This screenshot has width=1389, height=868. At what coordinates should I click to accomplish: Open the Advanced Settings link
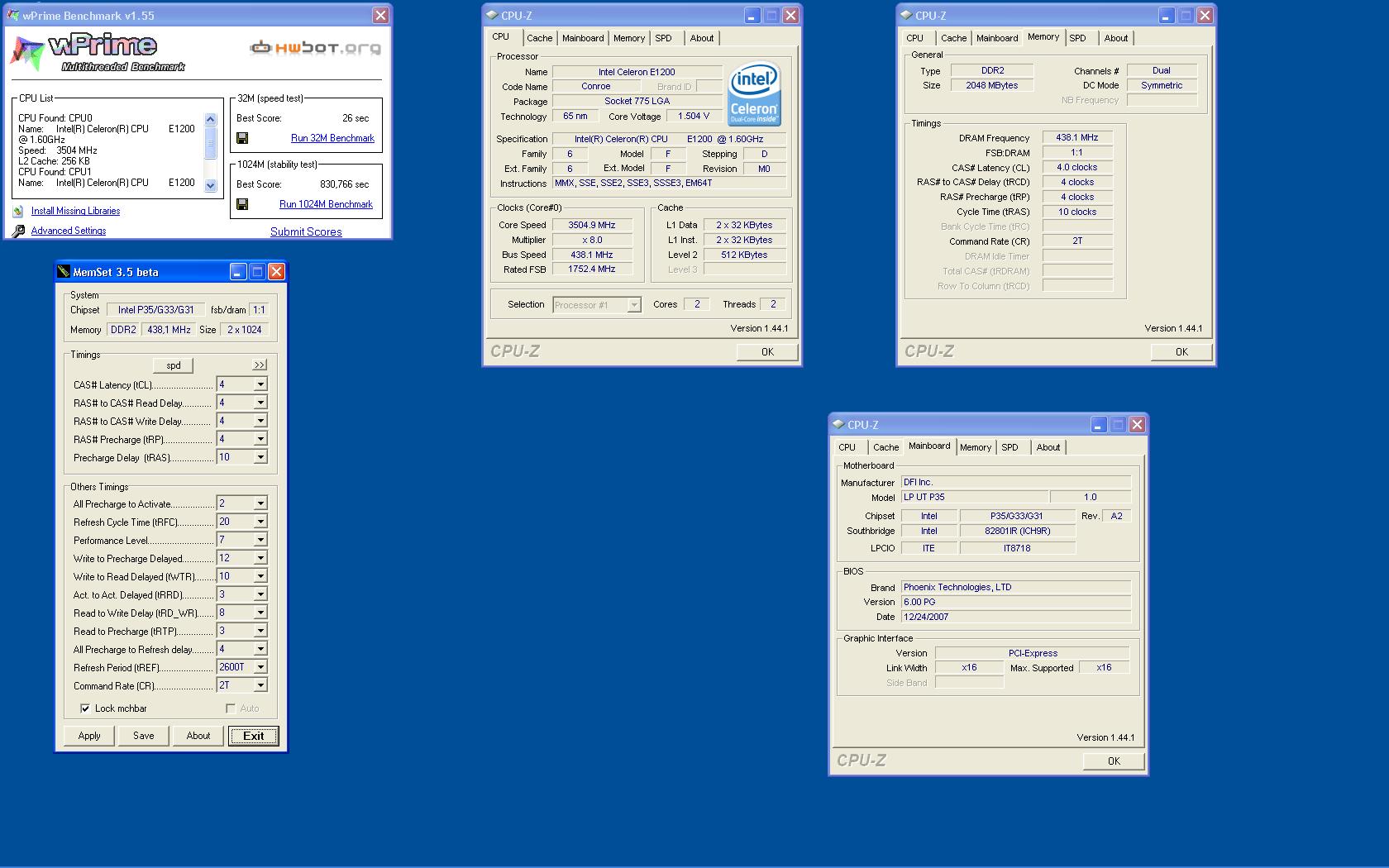point(69,231)
